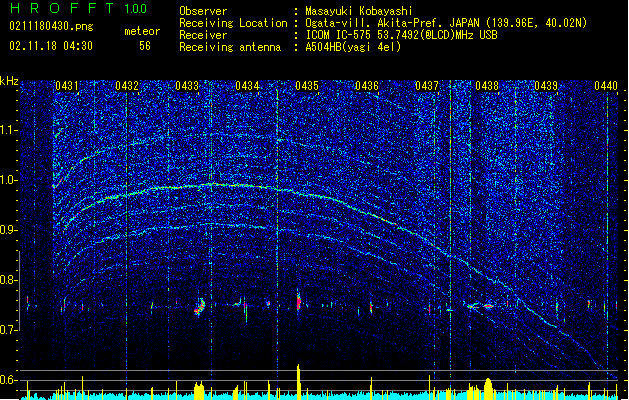
Task: Click the 0435 time marker
Action: pyautogui.click(x=307, y=86)
